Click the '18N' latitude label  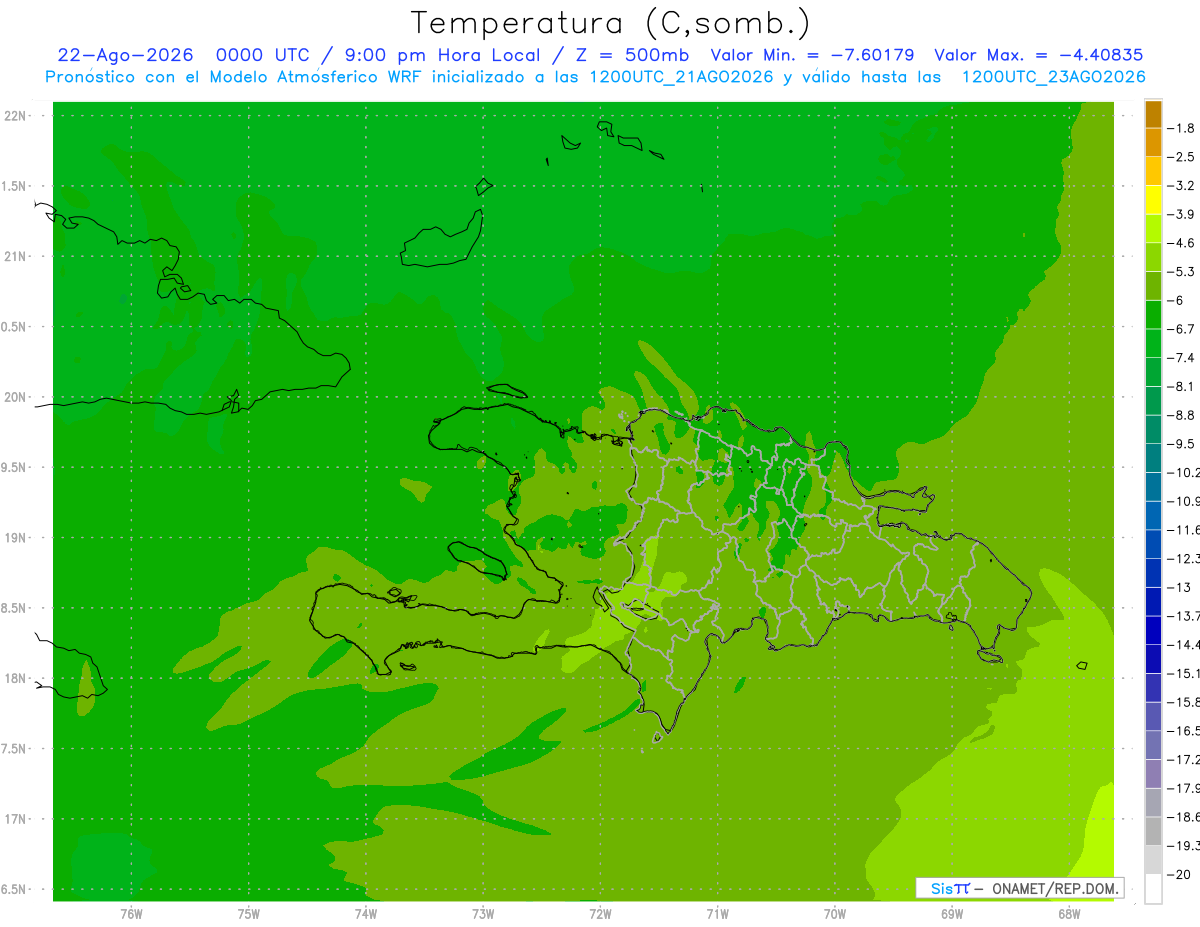pos(14,679)
